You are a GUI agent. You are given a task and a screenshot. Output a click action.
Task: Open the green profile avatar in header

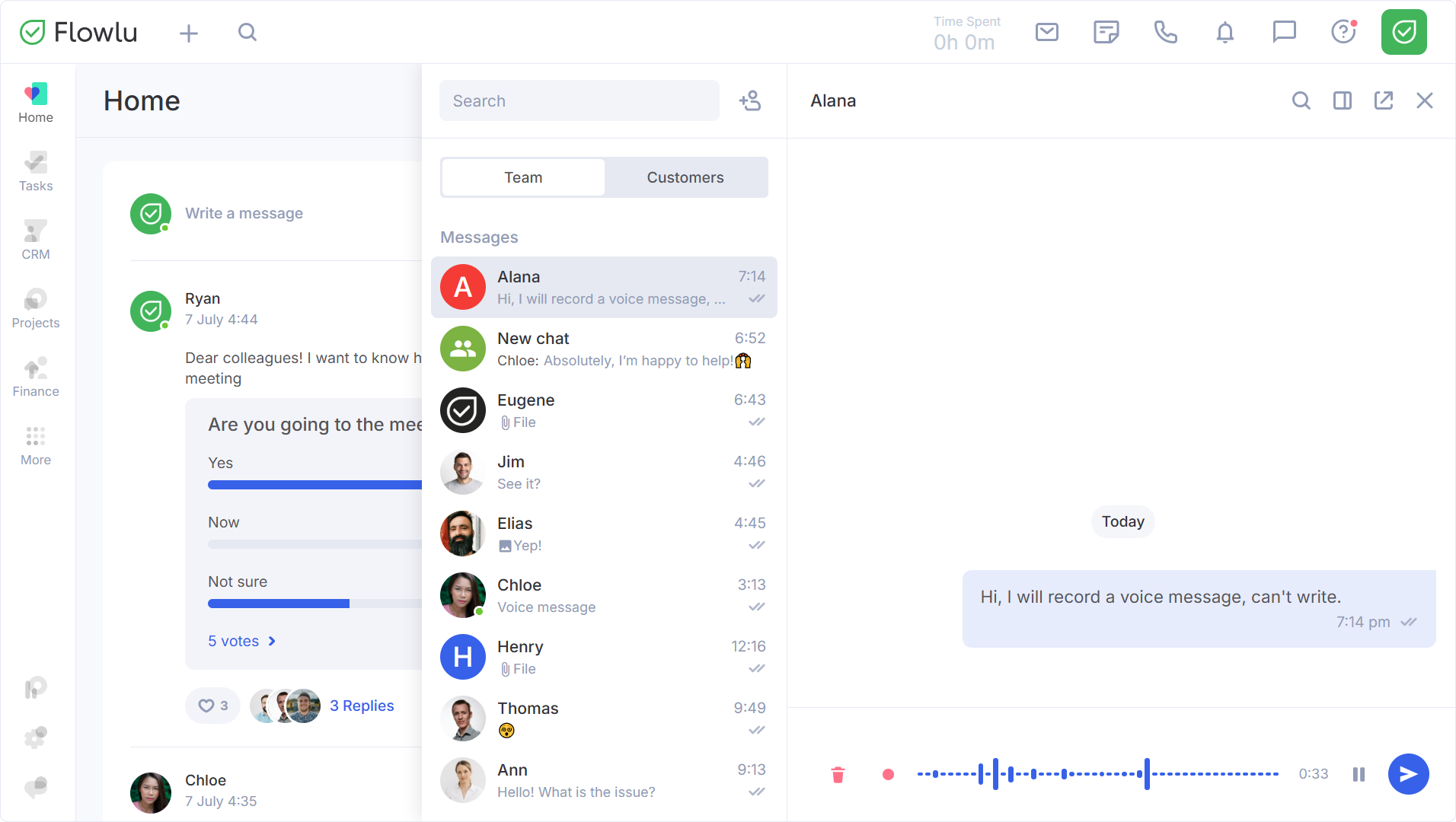click(1404, 32)
